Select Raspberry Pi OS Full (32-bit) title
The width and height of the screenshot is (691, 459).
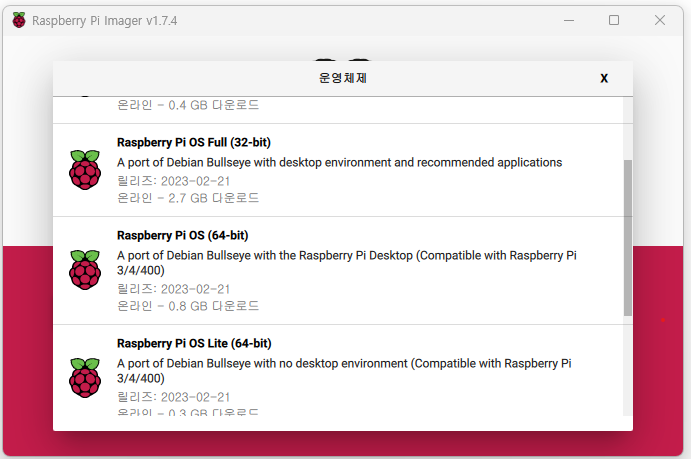coord(194,142)
